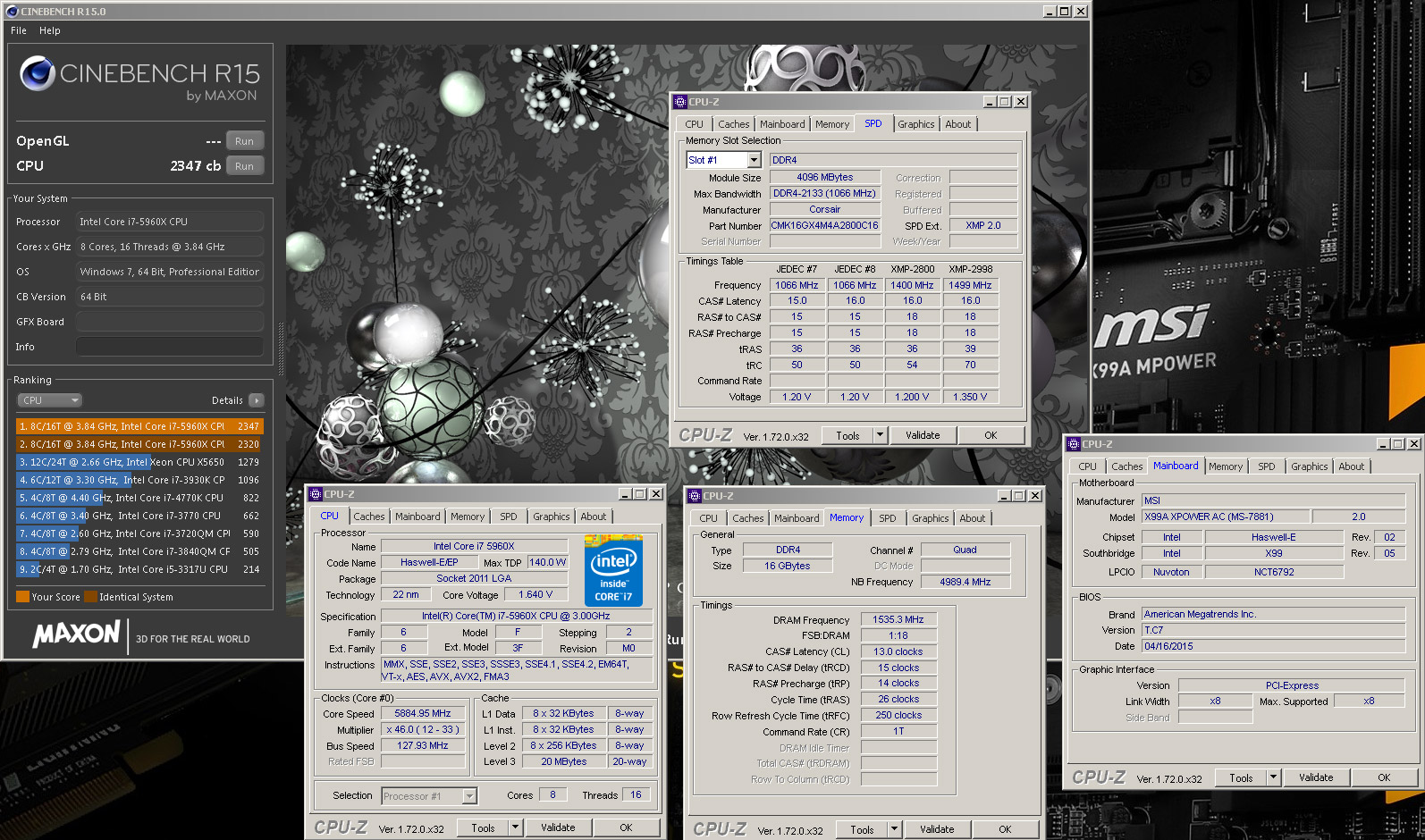The image size is (1425, 840).
Task: Click the Details arrow icon in Ranking
Action: pos(257,400)
